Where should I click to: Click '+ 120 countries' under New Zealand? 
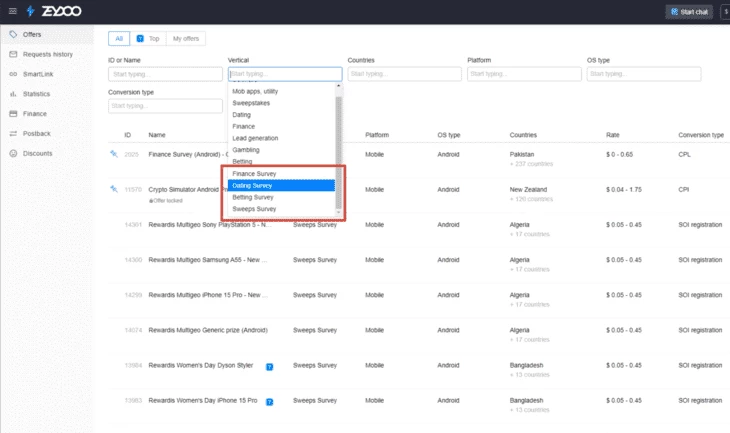pos(531,199)
